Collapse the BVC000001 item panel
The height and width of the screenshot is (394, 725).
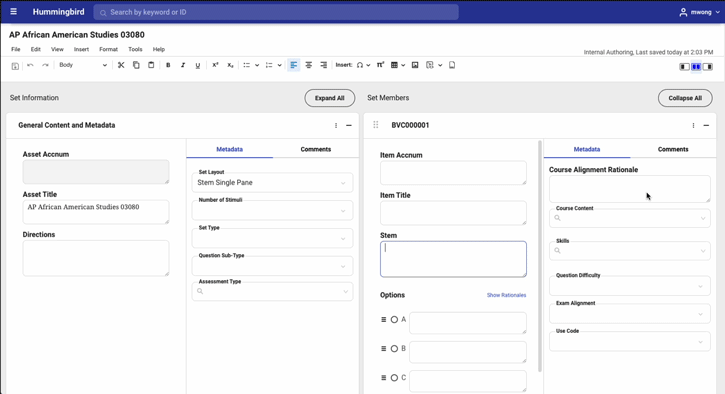[706, 125]
